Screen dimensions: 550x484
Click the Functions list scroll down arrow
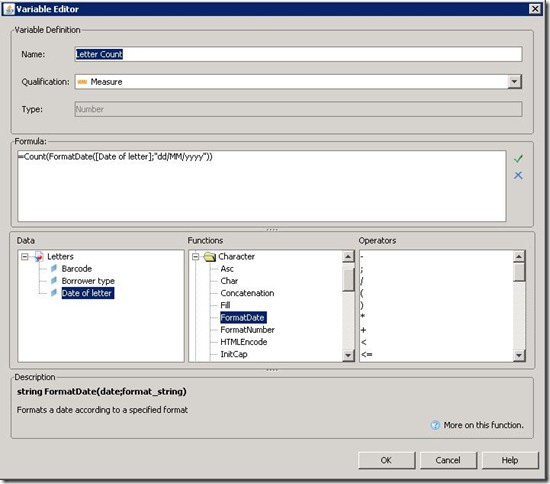348,355
